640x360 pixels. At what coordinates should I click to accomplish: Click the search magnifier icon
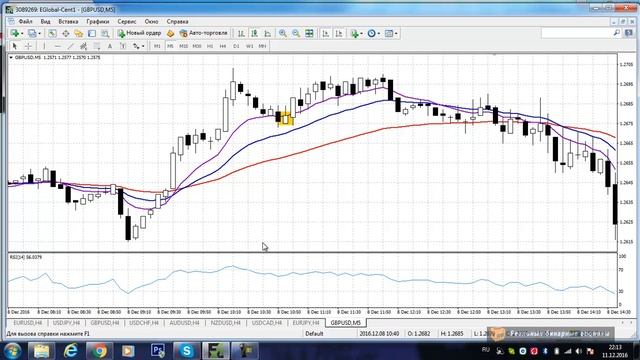(x=617, y=33)
